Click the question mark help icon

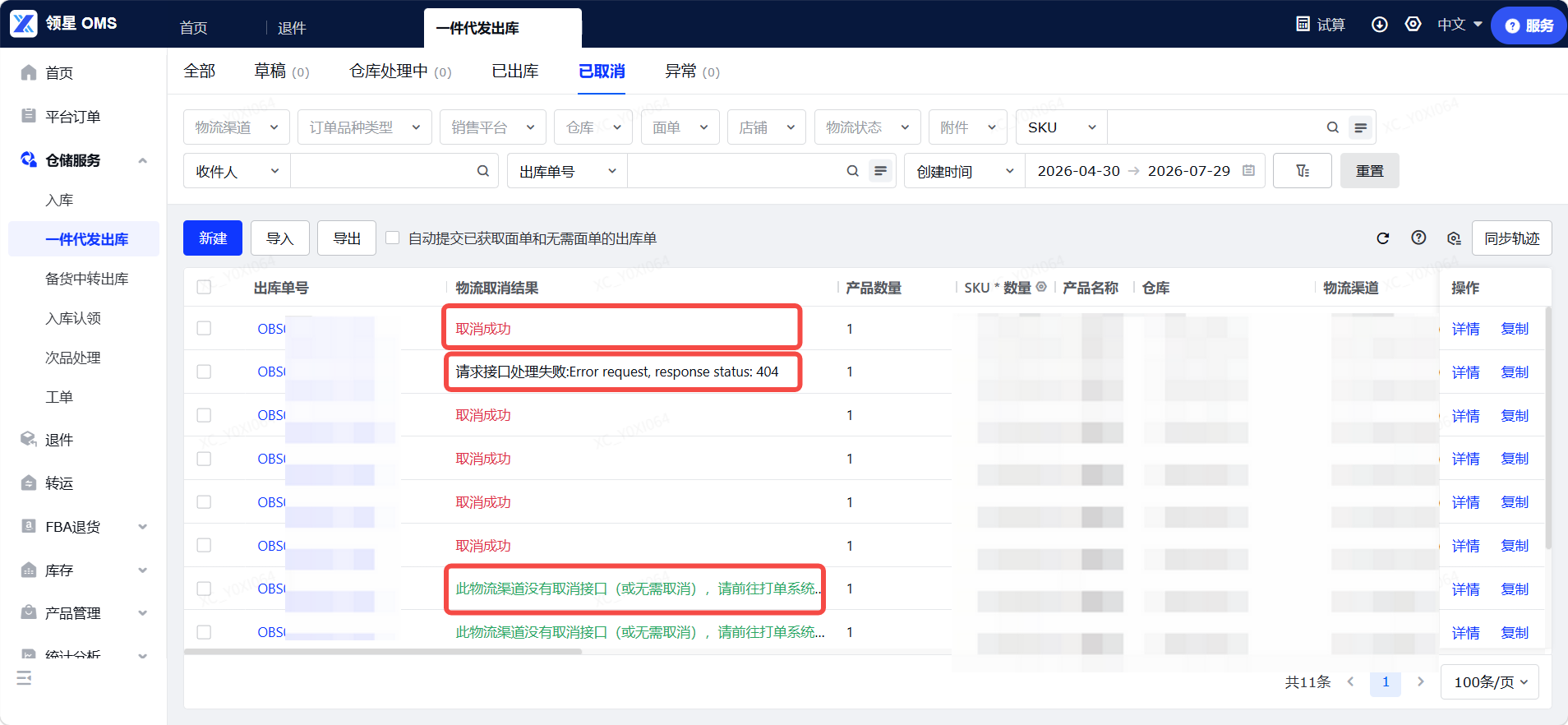click(1418, 238)
